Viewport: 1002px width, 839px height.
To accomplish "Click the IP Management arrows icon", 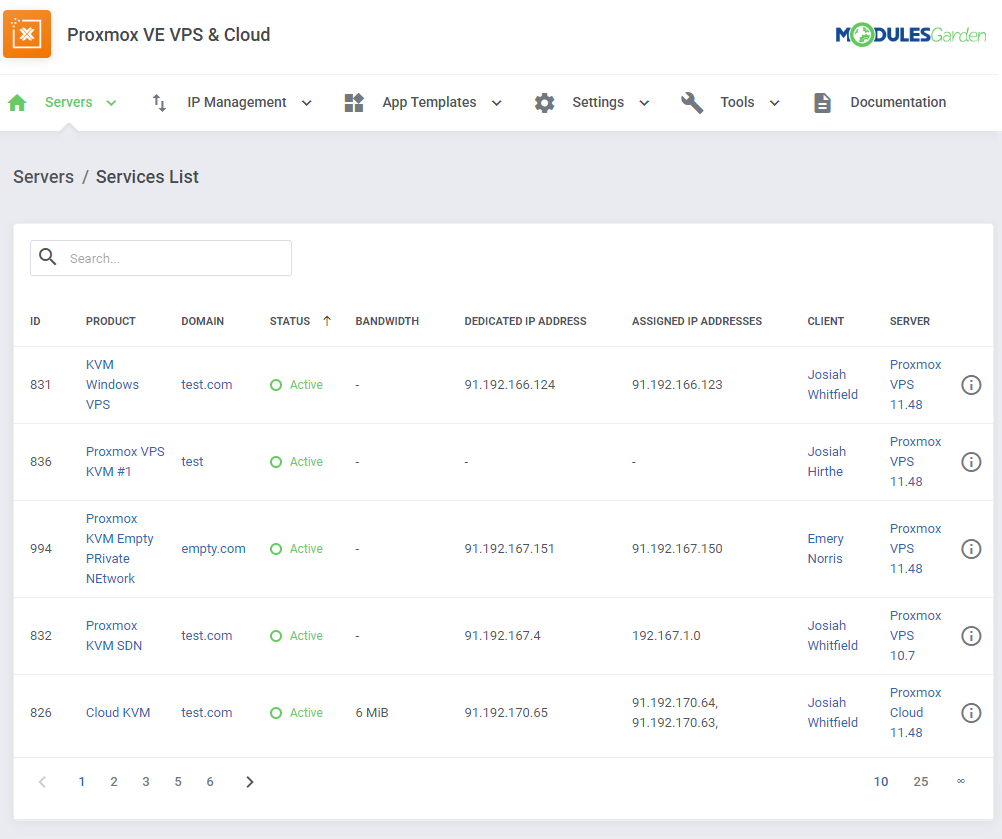I will [159, 102].
